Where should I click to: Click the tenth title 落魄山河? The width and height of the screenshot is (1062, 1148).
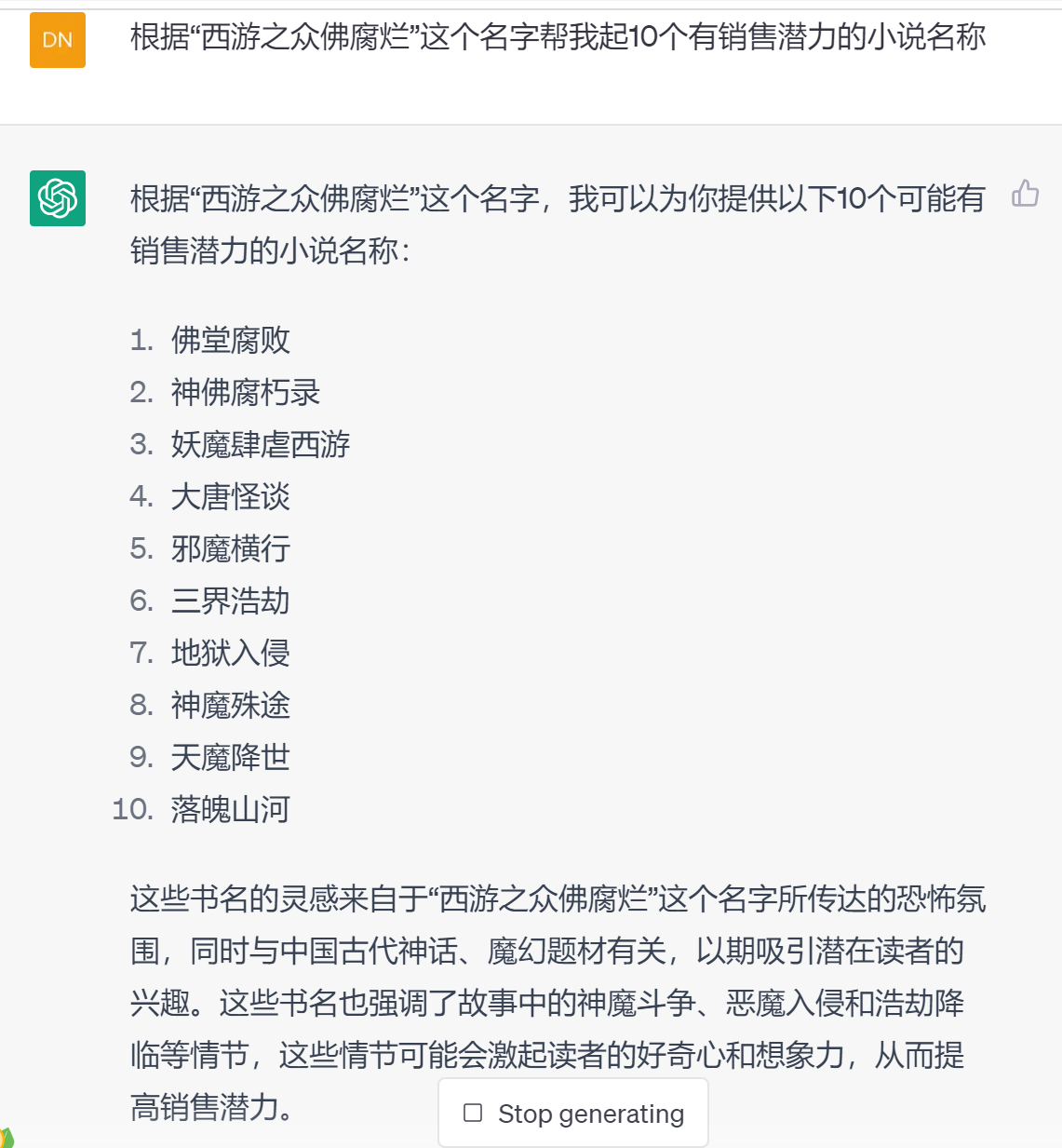click(231, 810)
